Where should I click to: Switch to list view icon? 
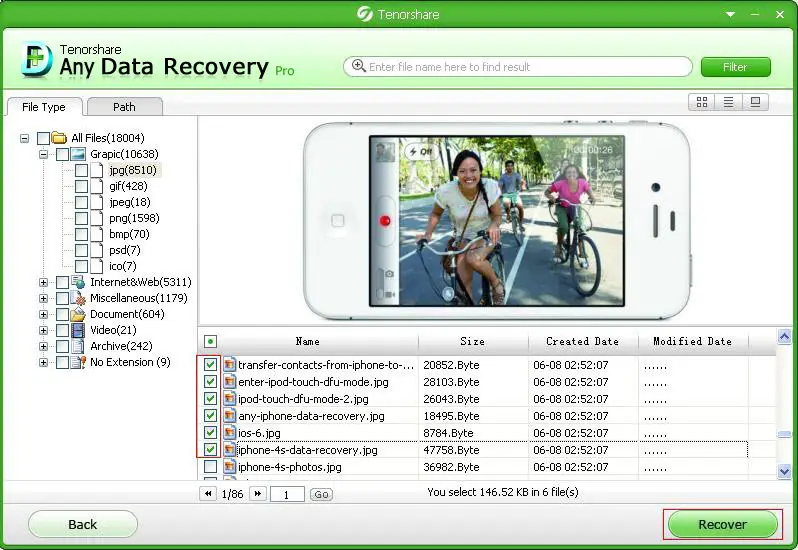[x=728, y=102]
